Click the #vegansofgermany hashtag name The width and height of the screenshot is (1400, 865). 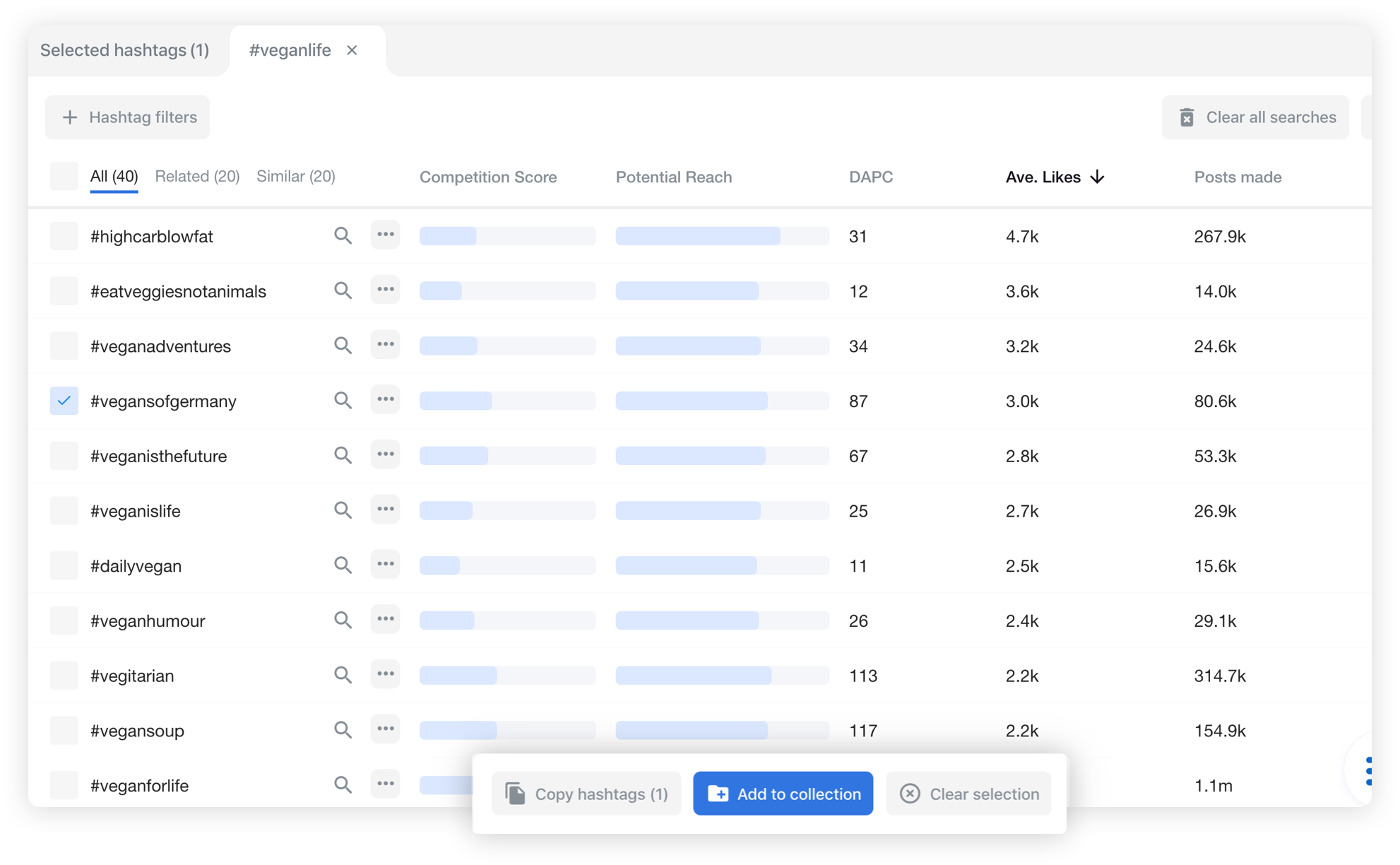tap(163, 401)
